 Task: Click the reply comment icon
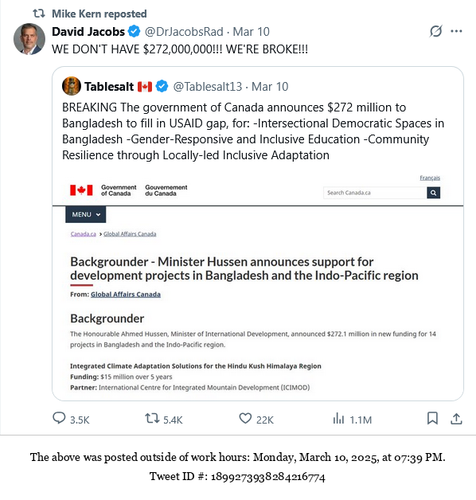pos(59,418)
